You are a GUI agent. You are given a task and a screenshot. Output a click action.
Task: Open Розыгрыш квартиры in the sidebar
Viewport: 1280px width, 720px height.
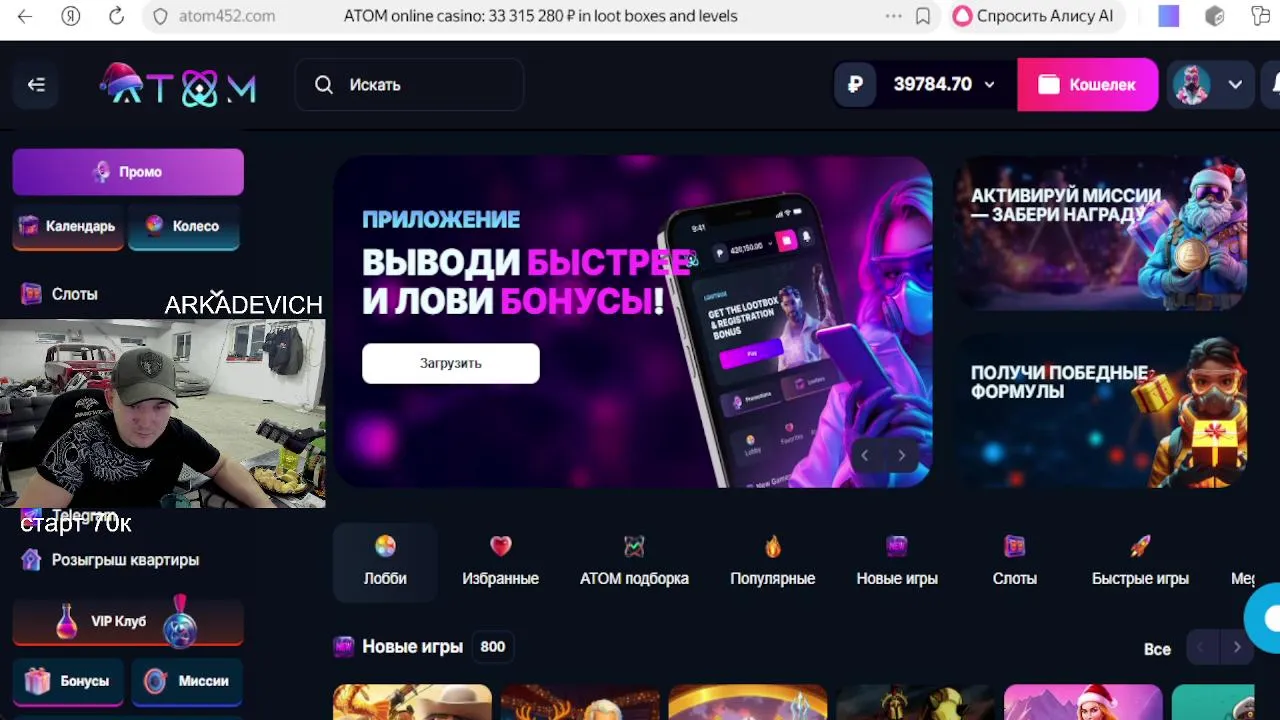111,560
